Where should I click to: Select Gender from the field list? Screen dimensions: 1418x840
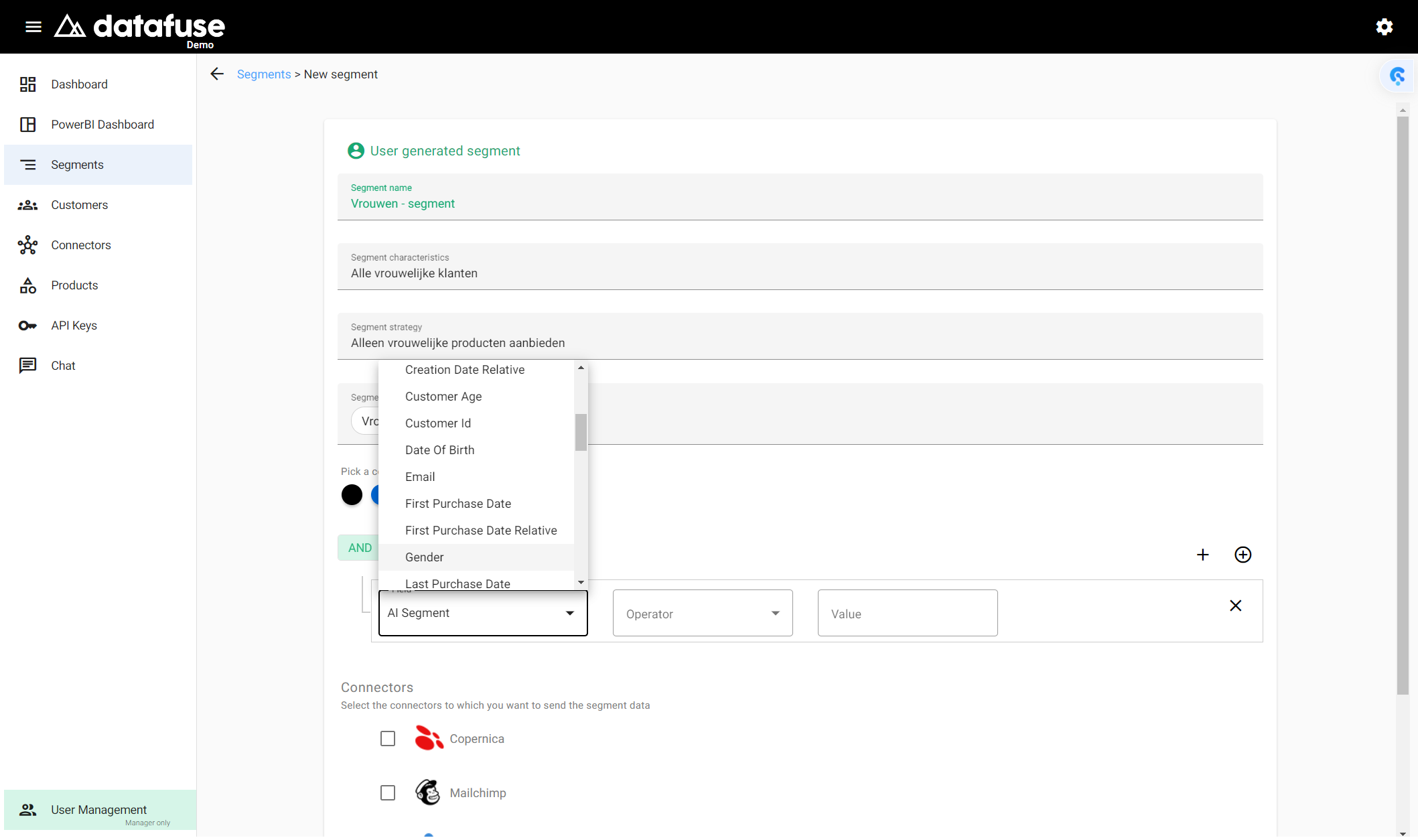click(x=476, y=557)
